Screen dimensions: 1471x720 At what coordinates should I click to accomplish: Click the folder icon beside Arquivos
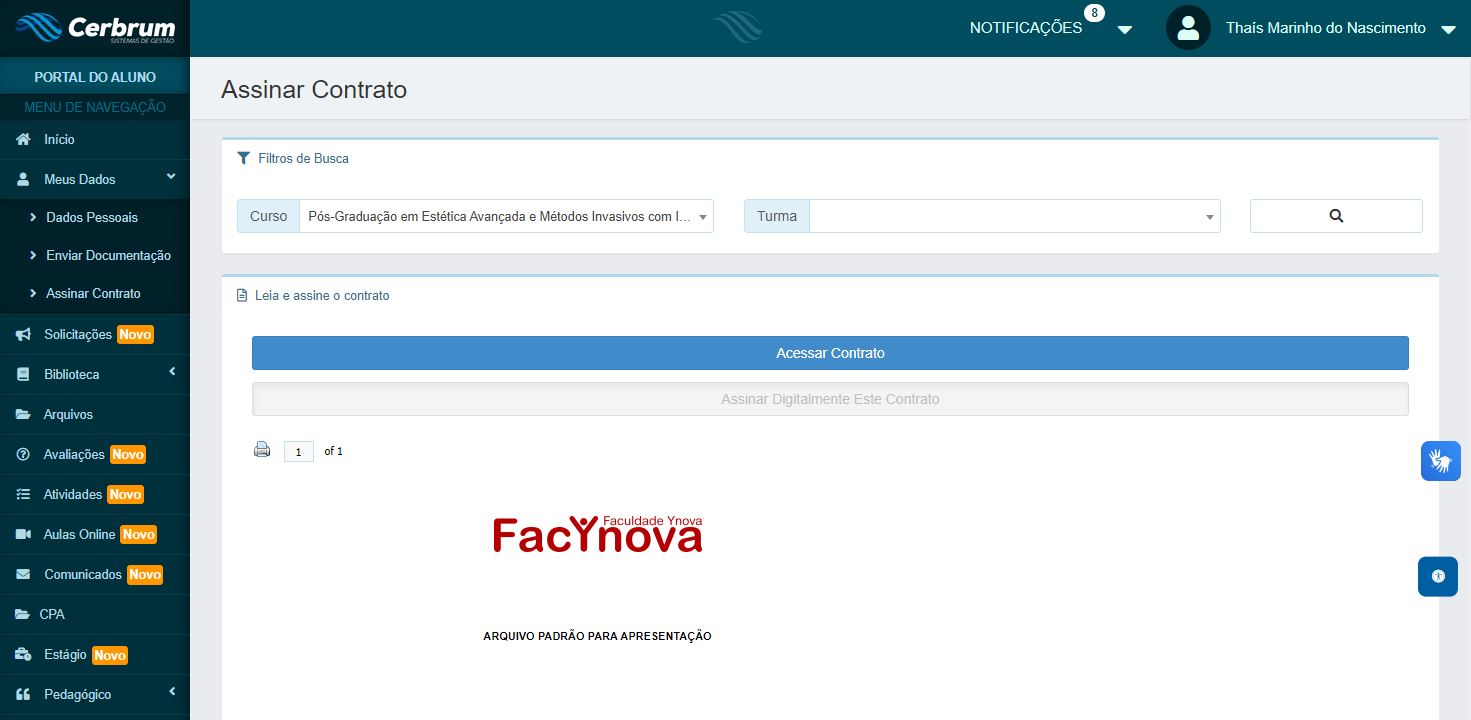point(23,414)
